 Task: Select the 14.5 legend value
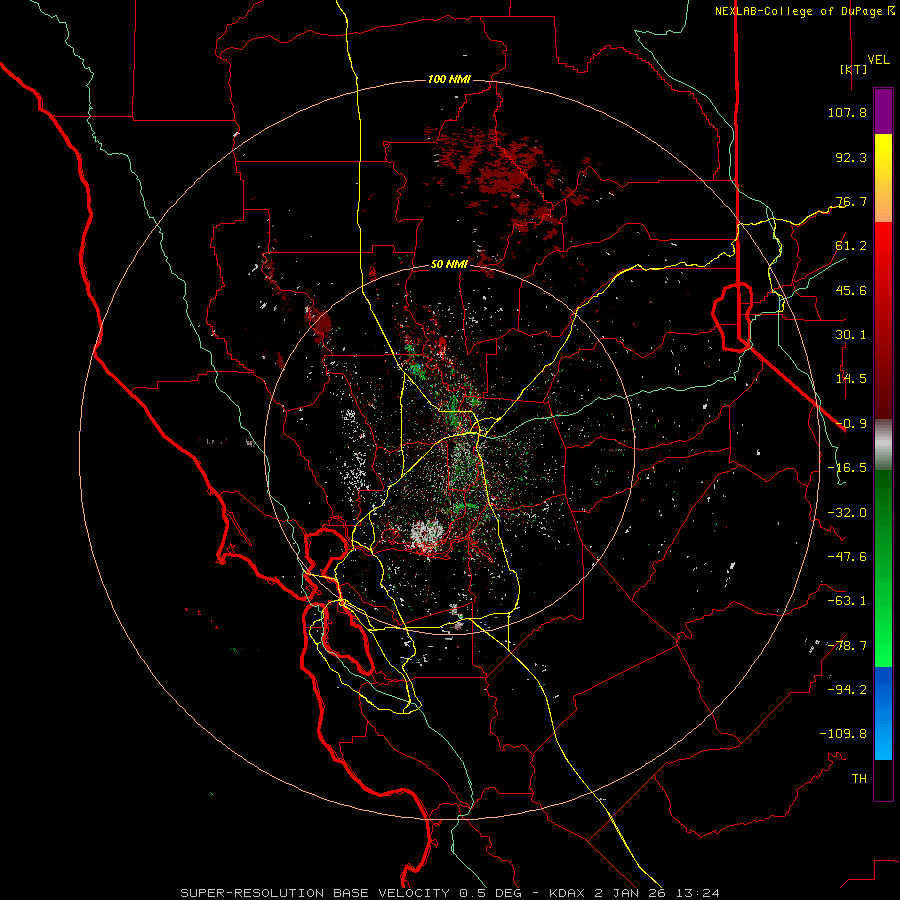[851, 379]
